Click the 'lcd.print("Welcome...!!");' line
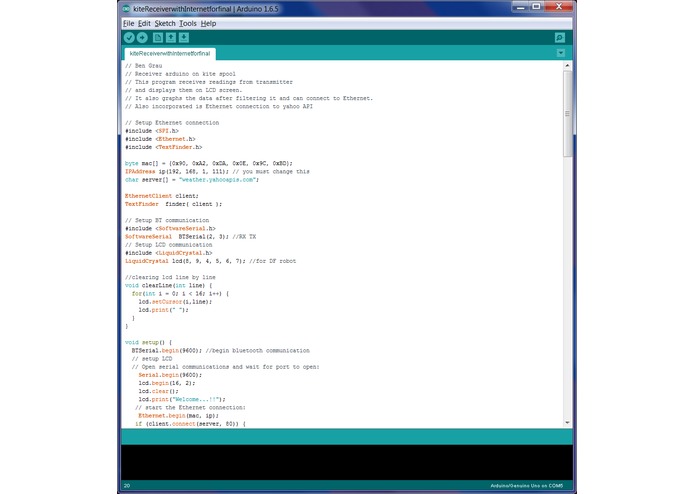The image size is (695, 494). 182,399
